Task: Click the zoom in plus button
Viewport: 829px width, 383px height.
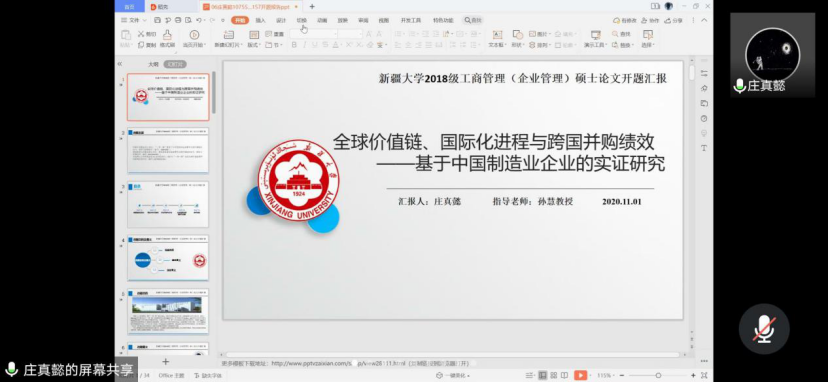Action: [693, 375]
